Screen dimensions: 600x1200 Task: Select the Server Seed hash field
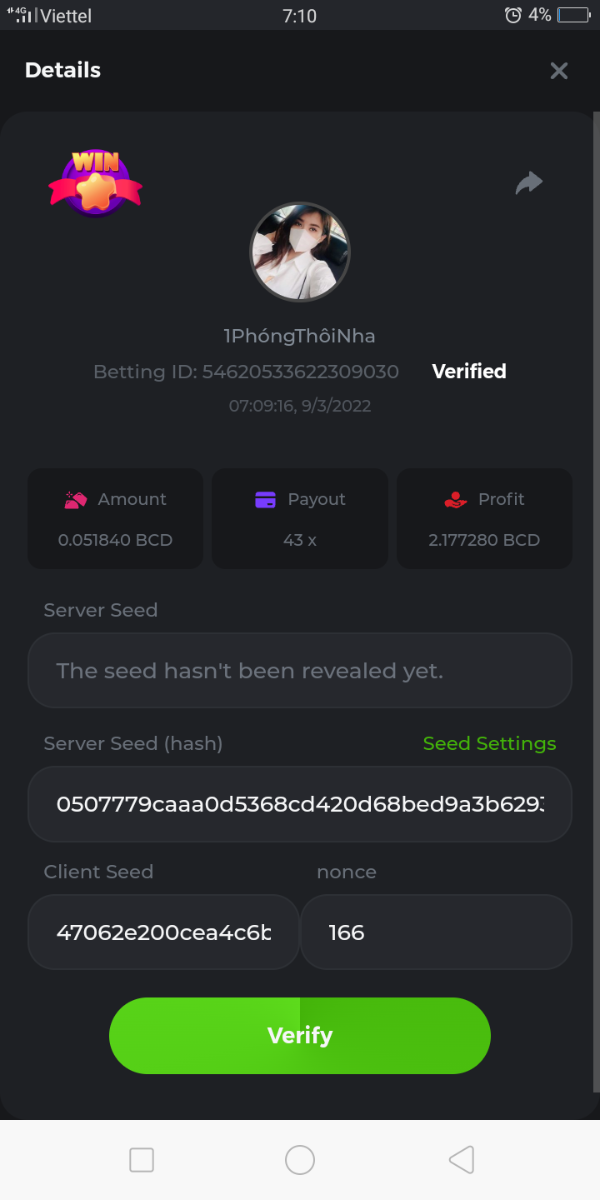(300, 804)
